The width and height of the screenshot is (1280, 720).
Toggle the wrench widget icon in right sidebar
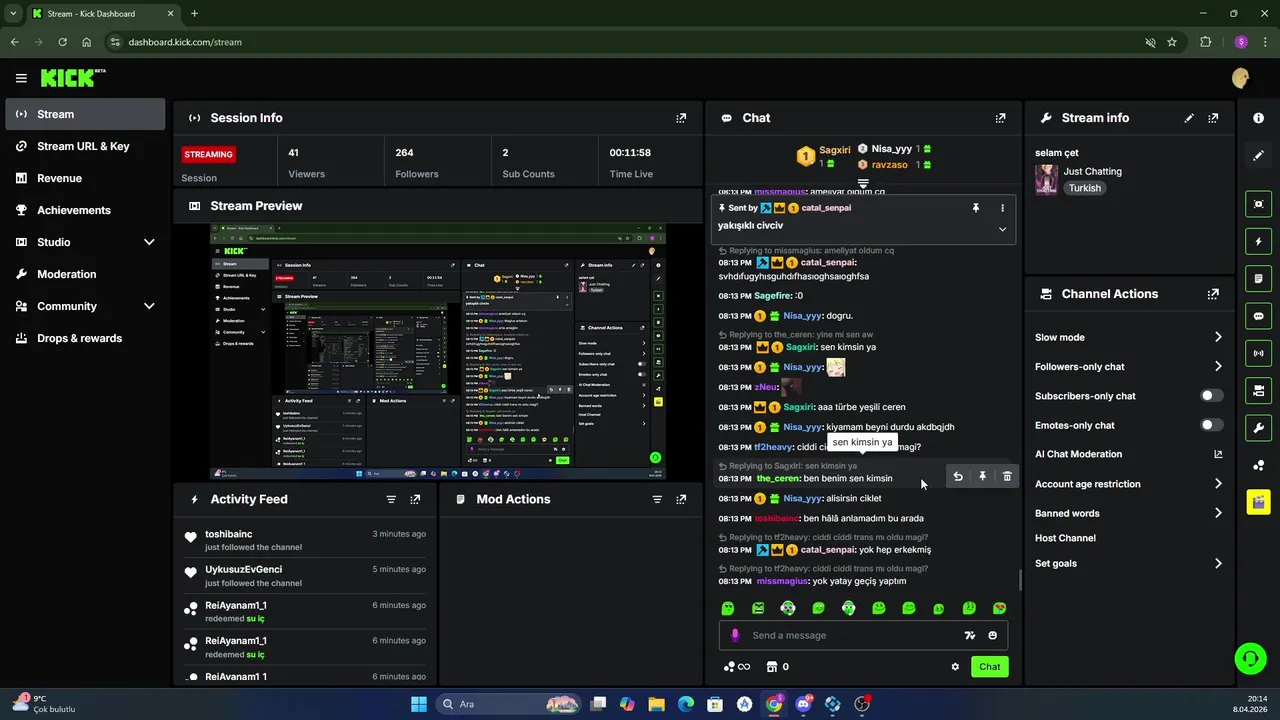1258,428
